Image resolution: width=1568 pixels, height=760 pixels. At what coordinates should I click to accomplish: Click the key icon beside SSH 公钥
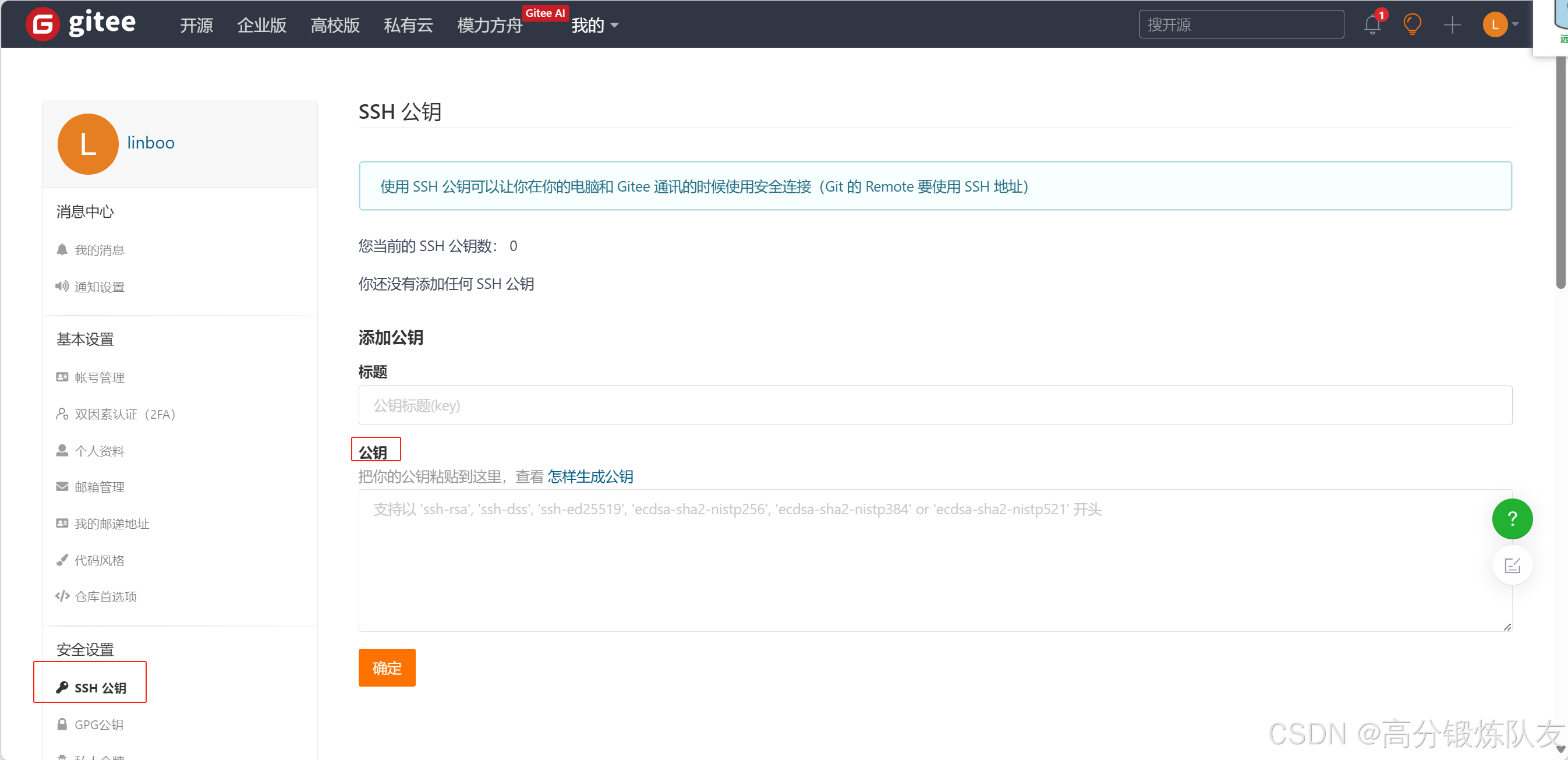[62, 688]
